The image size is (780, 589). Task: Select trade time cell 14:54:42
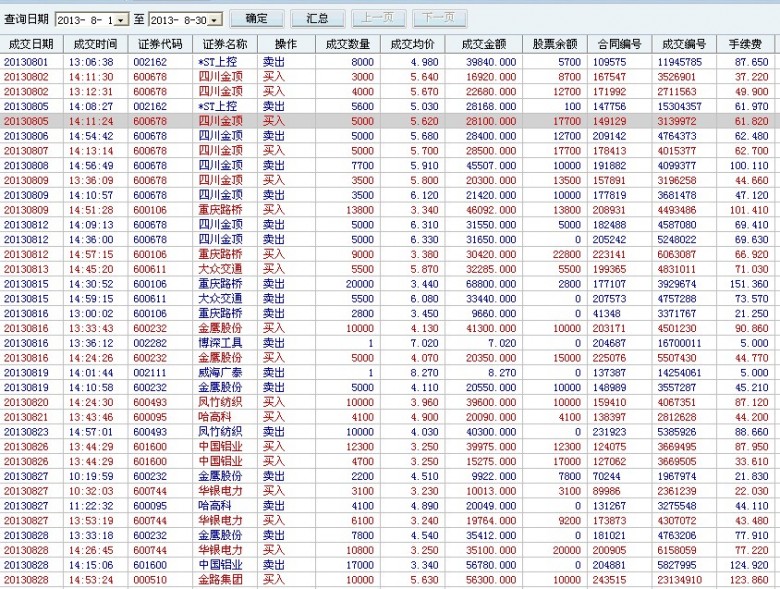click(91, 136)
